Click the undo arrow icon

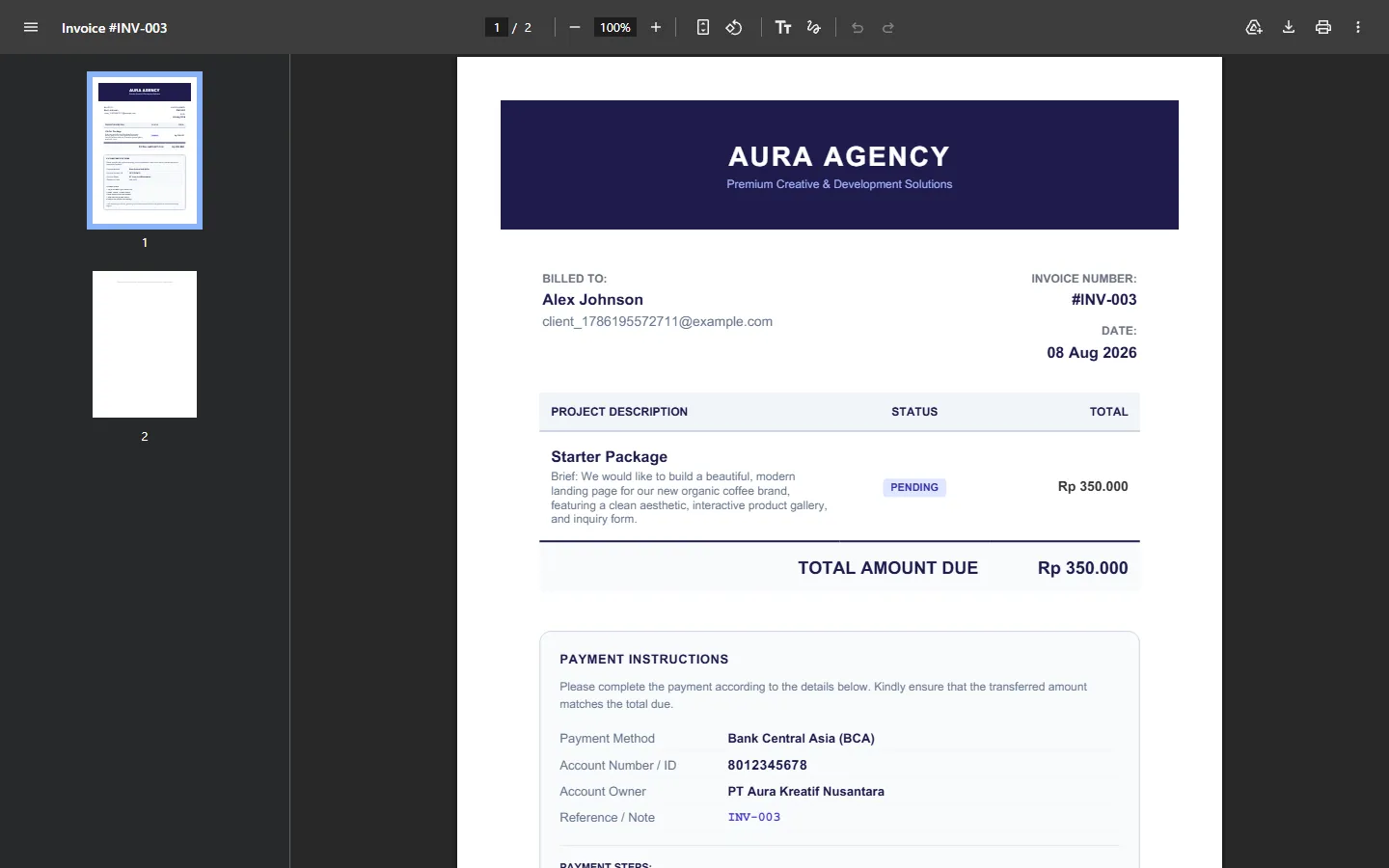pos(858,27)
